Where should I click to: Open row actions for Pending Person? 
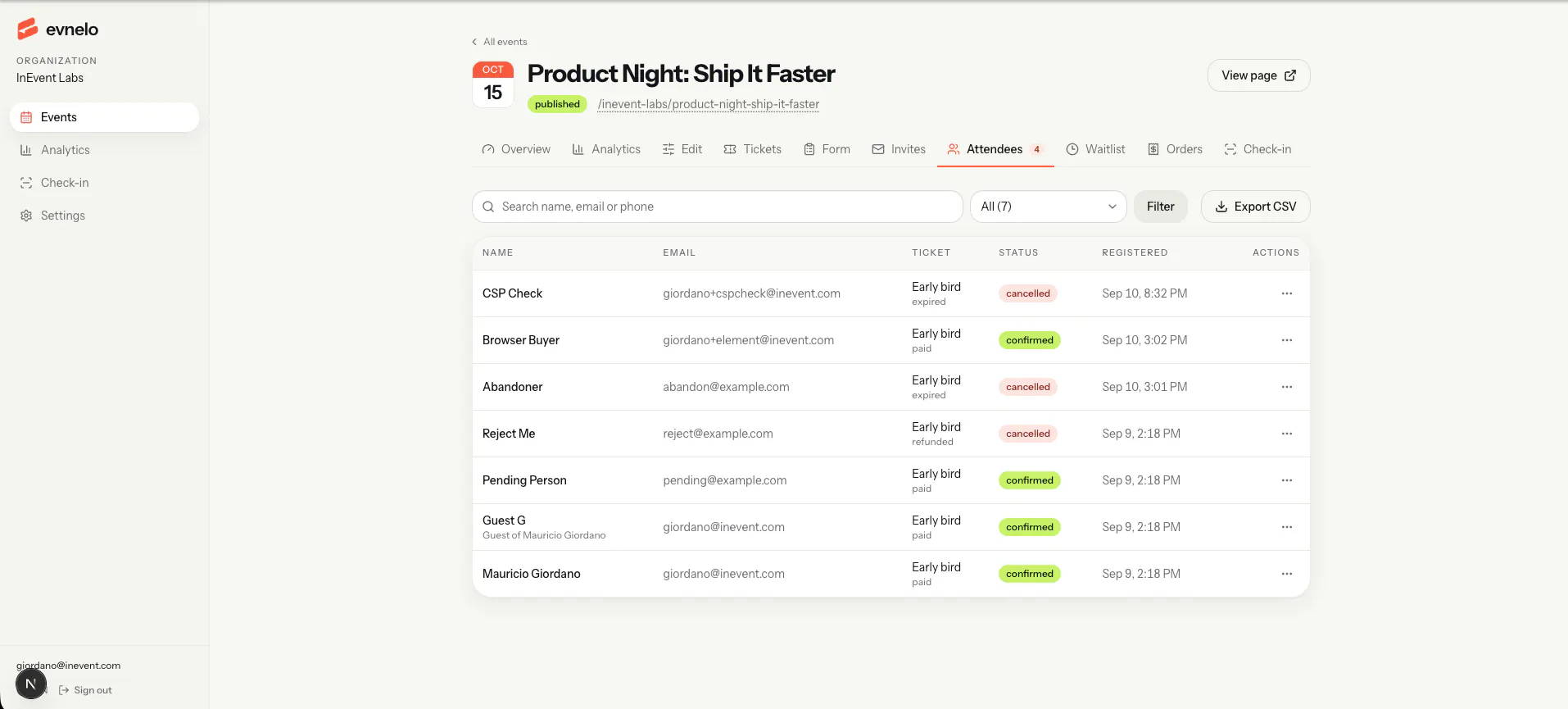(1286, 480)
